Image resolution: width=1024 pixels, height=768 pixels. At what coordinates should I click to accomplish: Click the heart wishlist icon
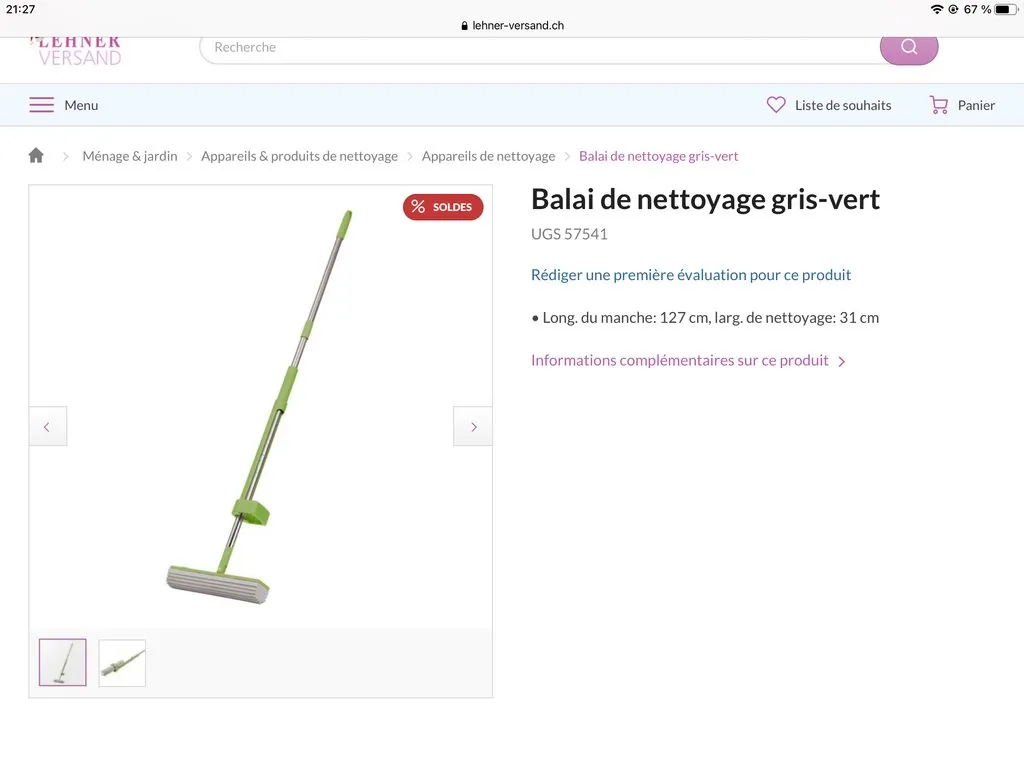click(x=776, y=105)
